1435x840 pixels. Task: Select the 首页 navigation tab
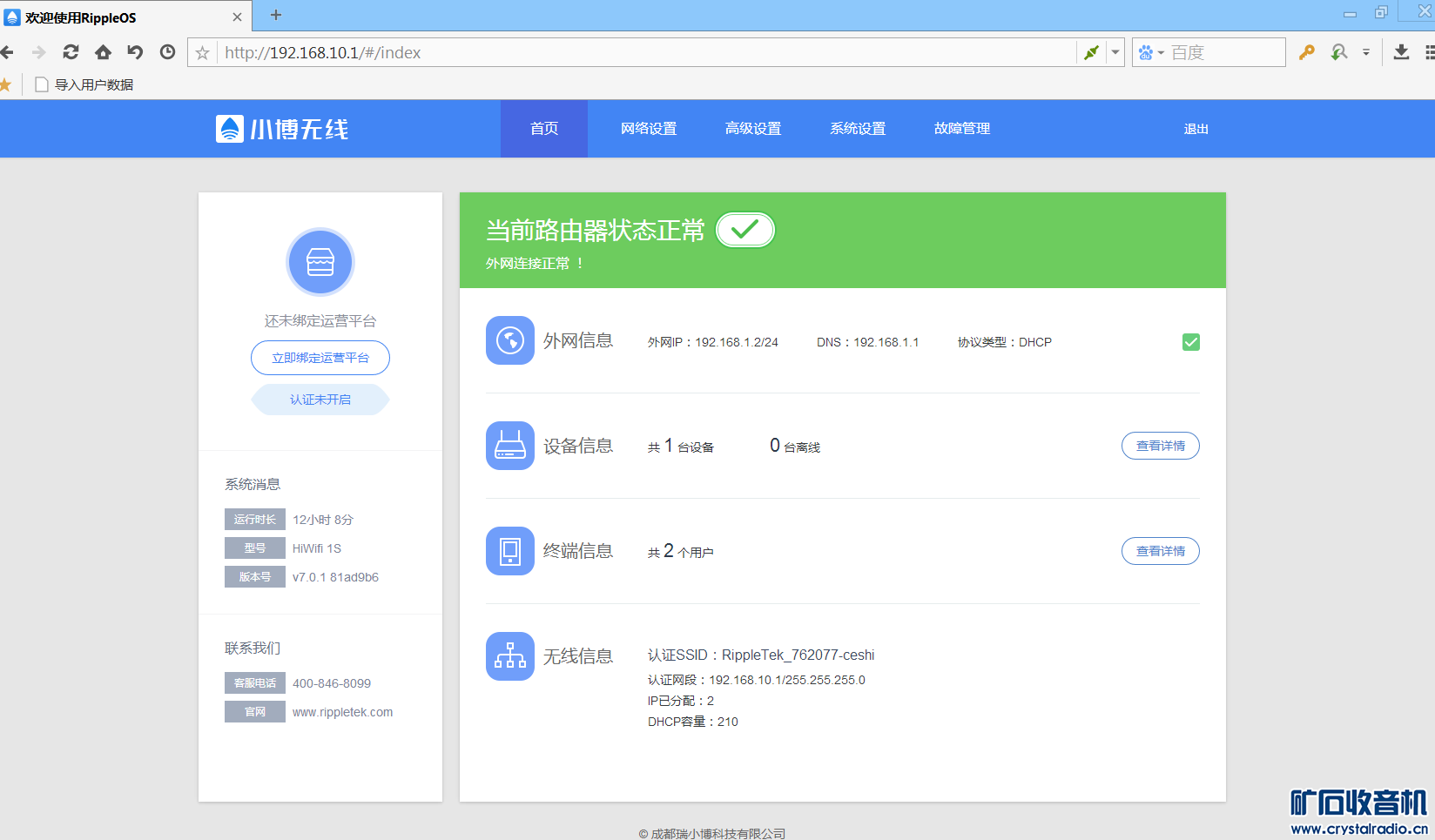click(544, 129)
